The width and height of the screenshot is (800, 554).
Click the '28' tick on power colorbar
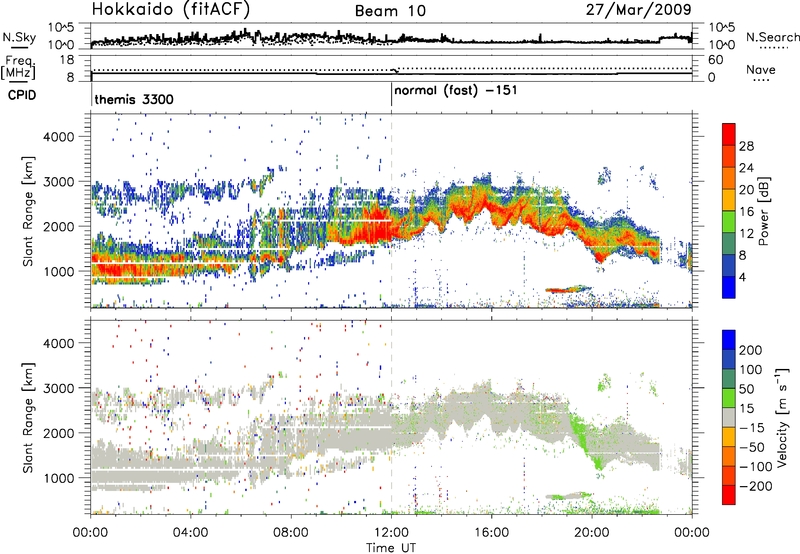point(746,146)
